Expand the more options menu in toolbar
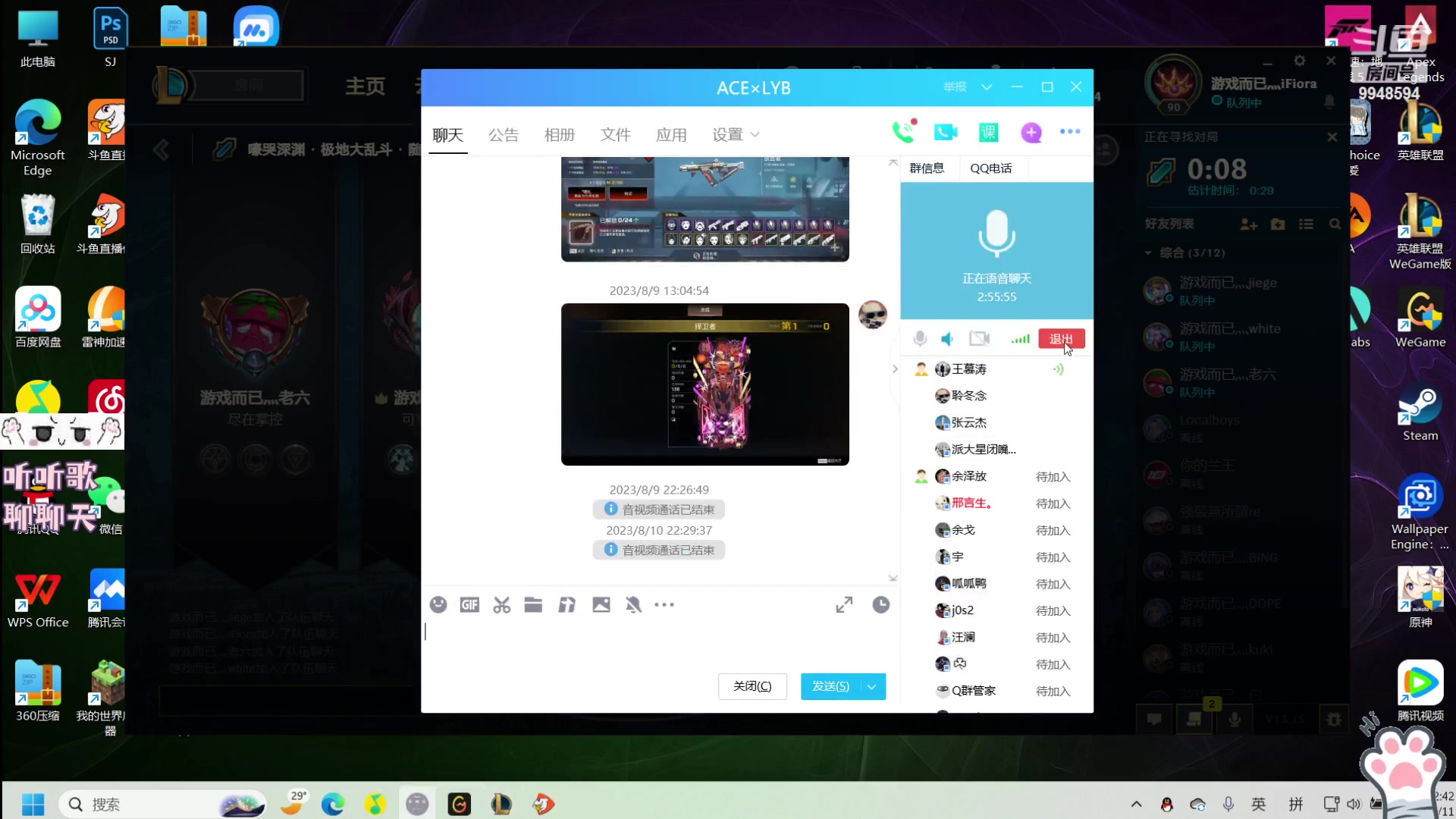Screen dimensions: 1456x819 click(665, 605)
